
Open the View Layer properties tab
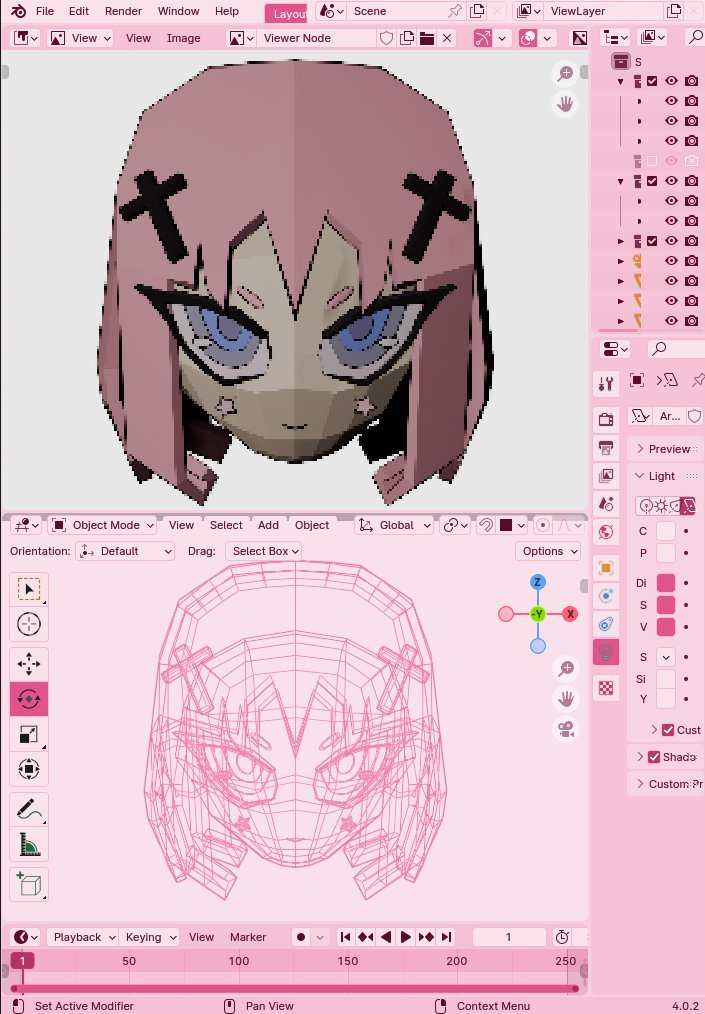coord(606,475)
